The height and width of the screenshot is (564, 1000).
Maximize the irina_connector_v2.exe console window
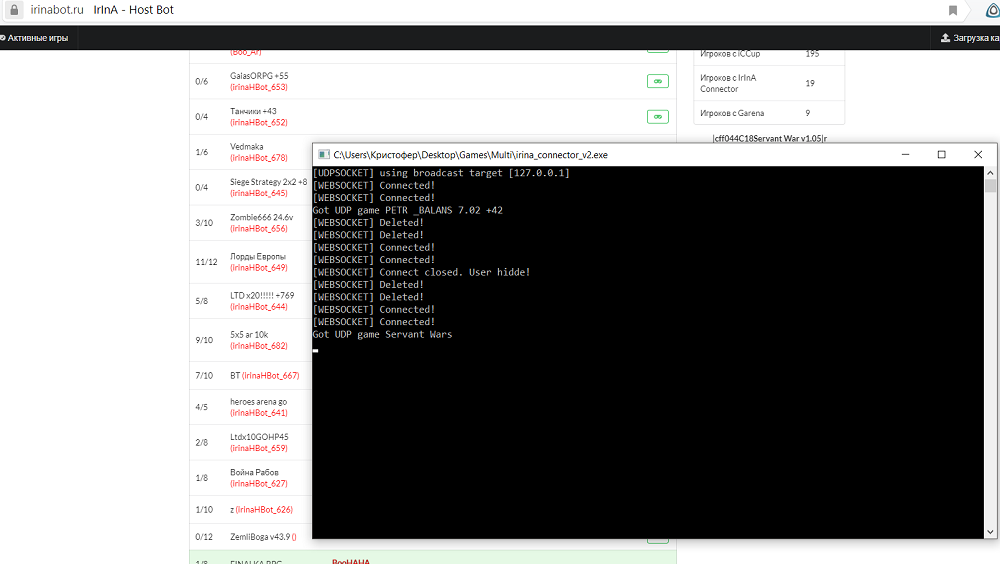[941, 154]
